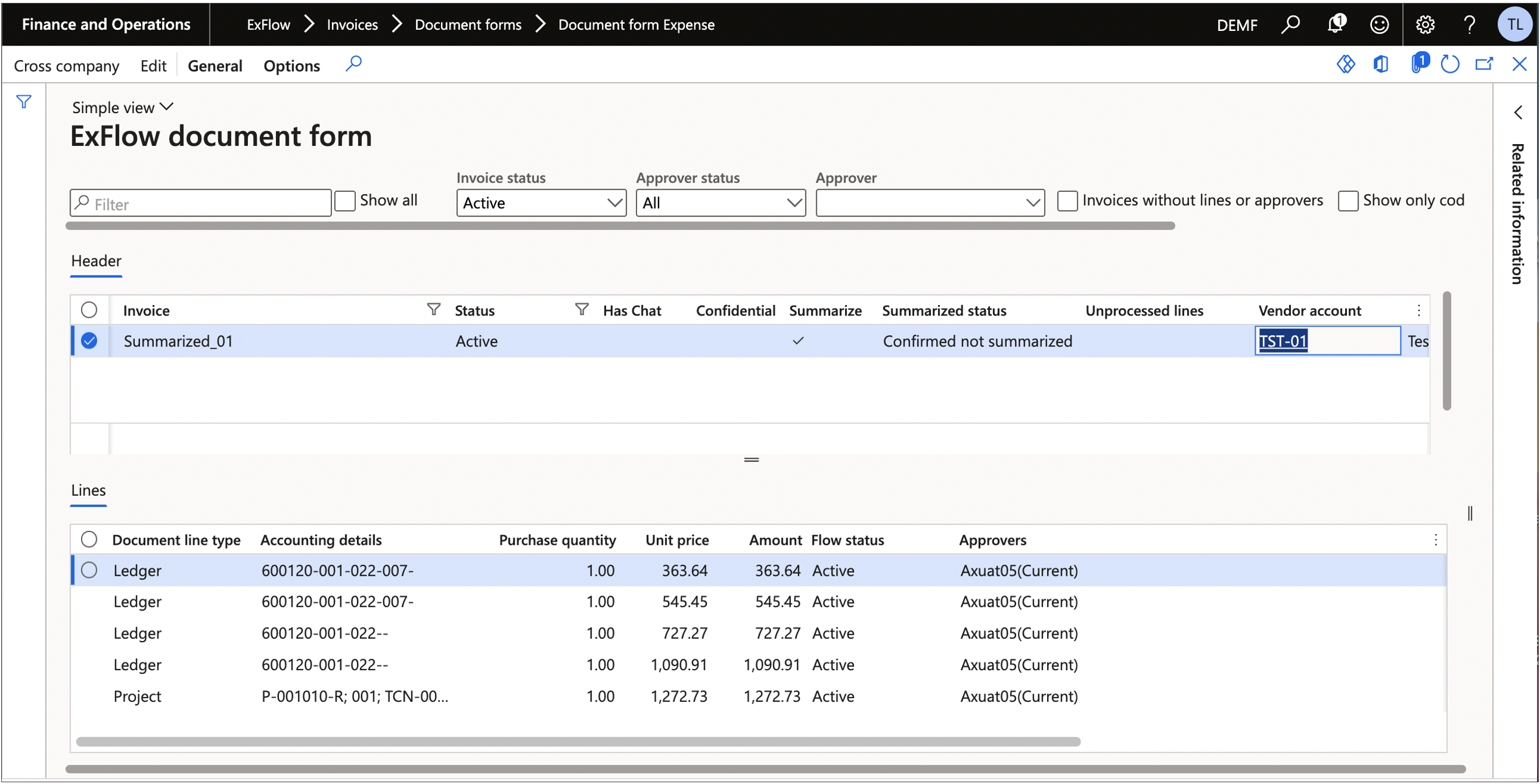Click the Header grid vertical scrollbar
1540x784 pixels.
click(1447, 352)
